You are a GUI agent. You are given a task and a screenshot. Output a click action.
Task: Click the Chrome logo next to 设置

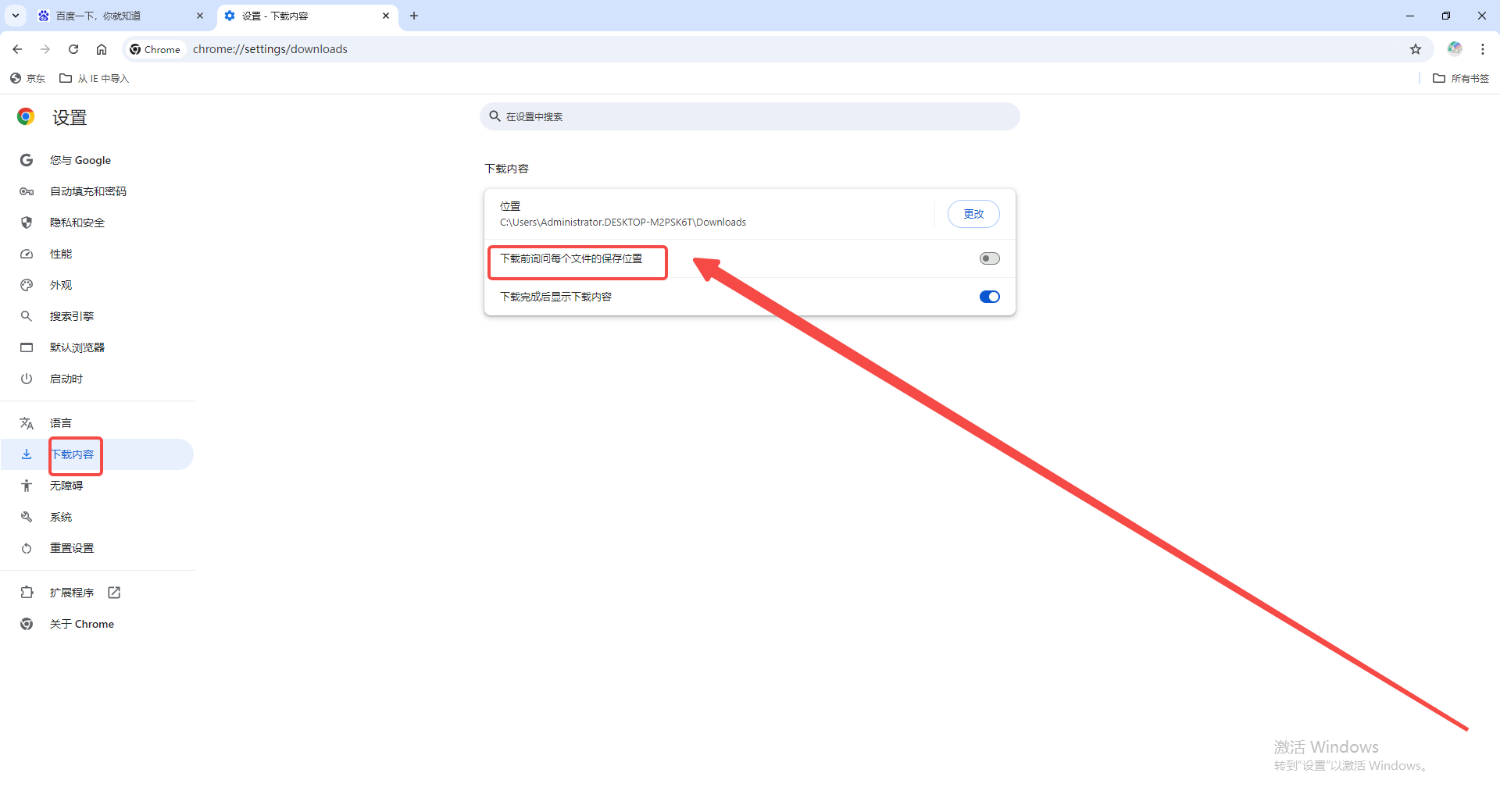(x=26, y=117)
